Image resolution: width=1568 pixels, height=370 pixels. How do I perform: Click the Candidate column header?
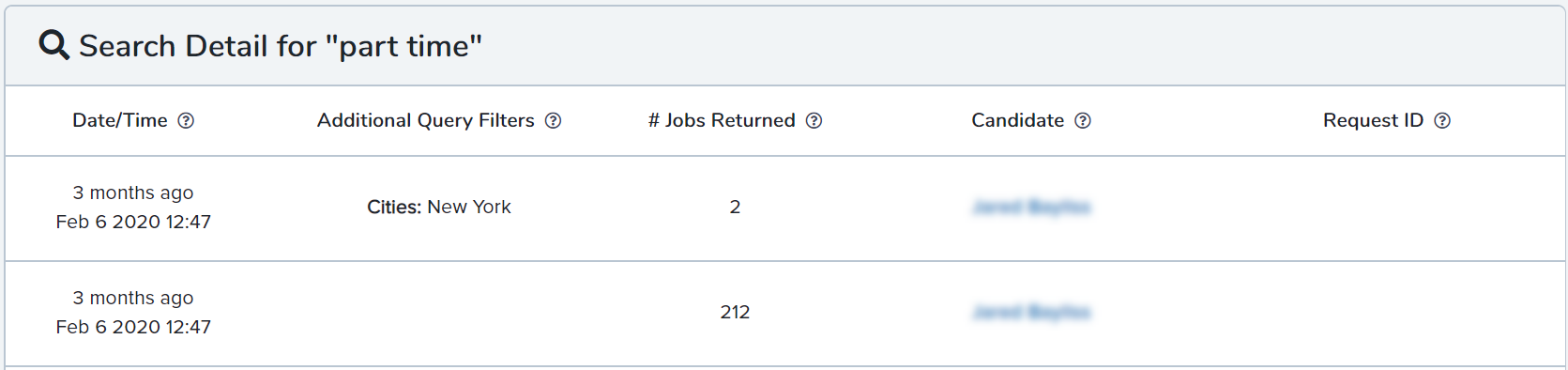pyautogui.click(x=1017, y=120)
